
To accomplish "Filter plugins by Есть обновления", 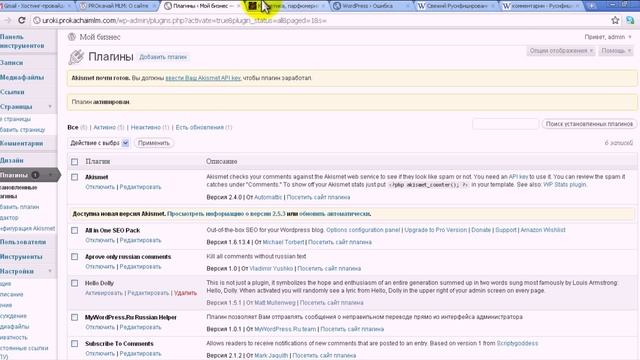I will tap(200, 127).
